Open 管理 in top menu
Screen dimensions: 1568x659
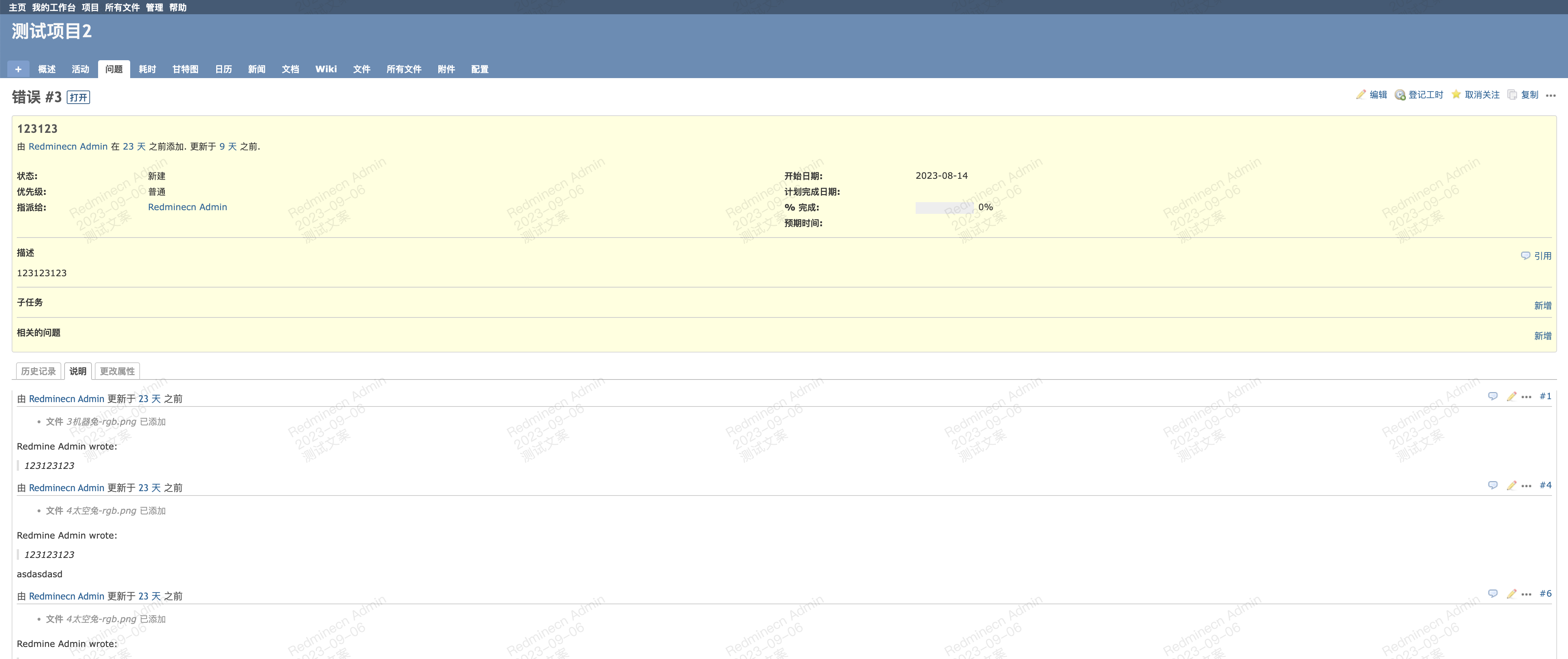(x=155, y=7)
